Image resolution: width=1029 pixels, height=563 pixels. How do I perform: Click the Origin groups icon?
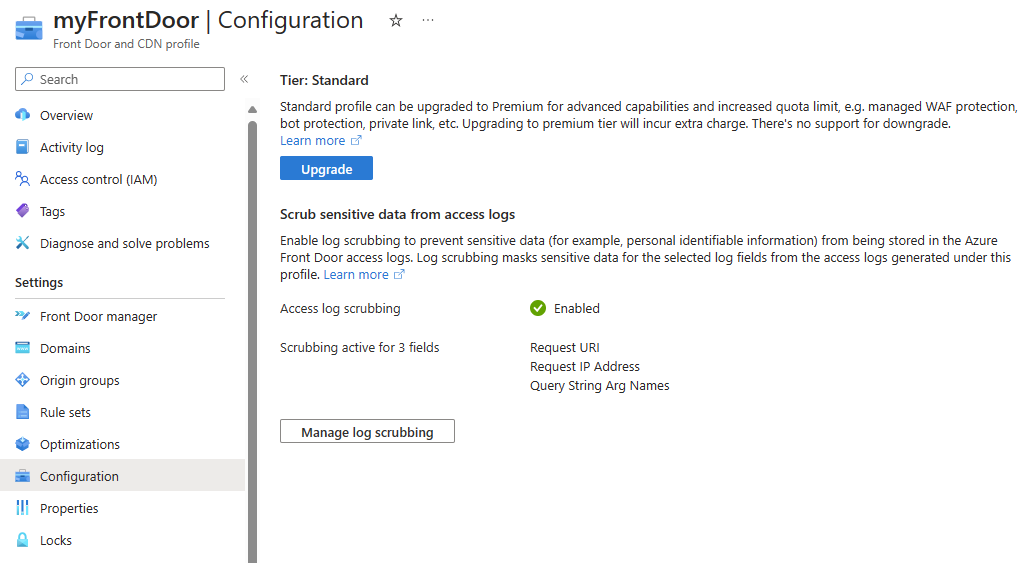pyautogui.click(x=23, y=380)
